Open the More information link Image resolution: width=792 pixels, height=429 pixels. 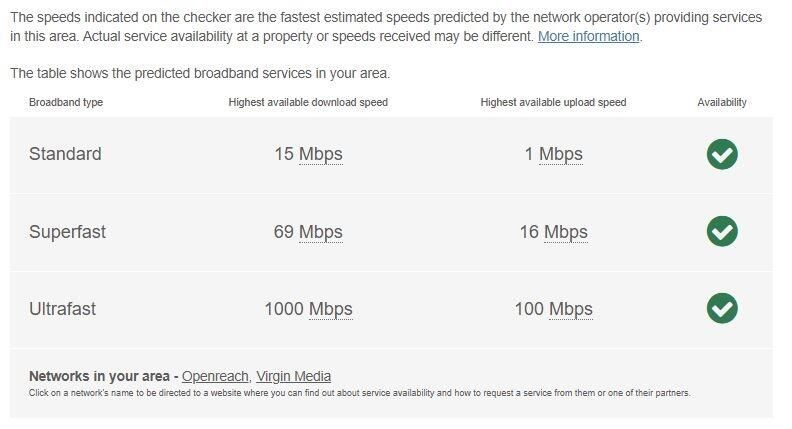click(588, 36)
